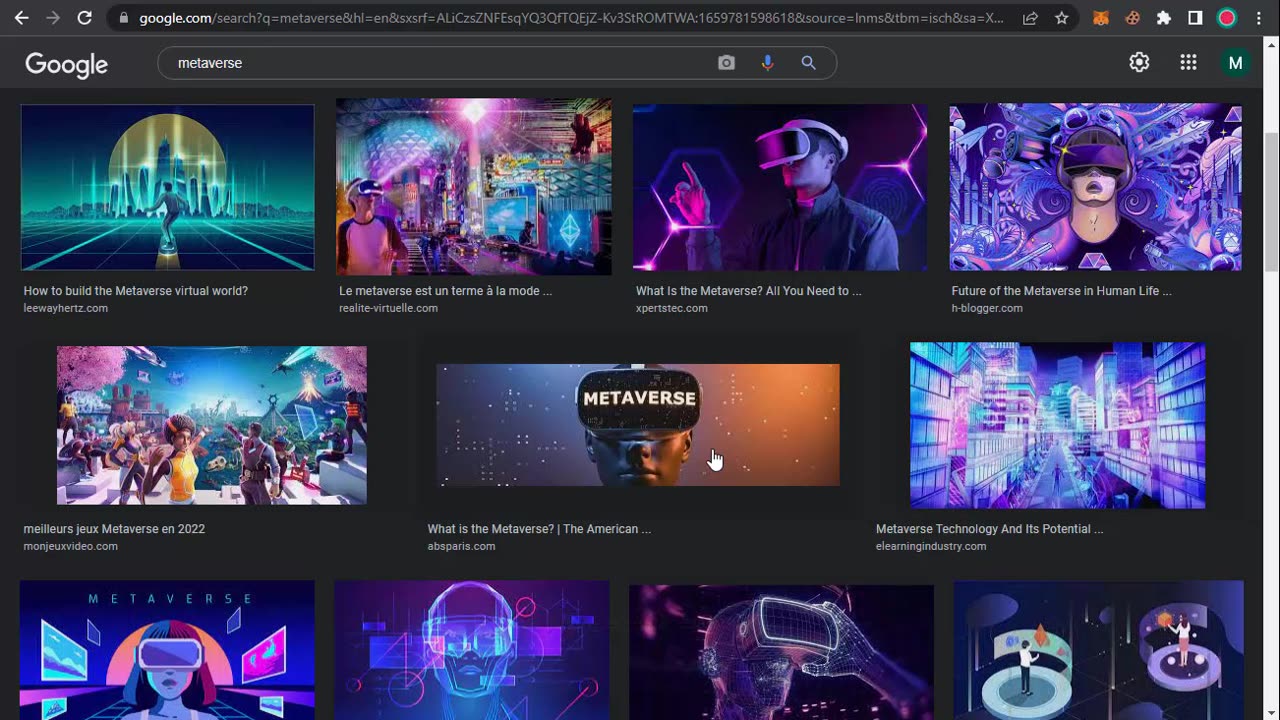Open 'How to build the Metaverse virtual world?'
This screenshot has height=720, width=1280.
(136, 291)
